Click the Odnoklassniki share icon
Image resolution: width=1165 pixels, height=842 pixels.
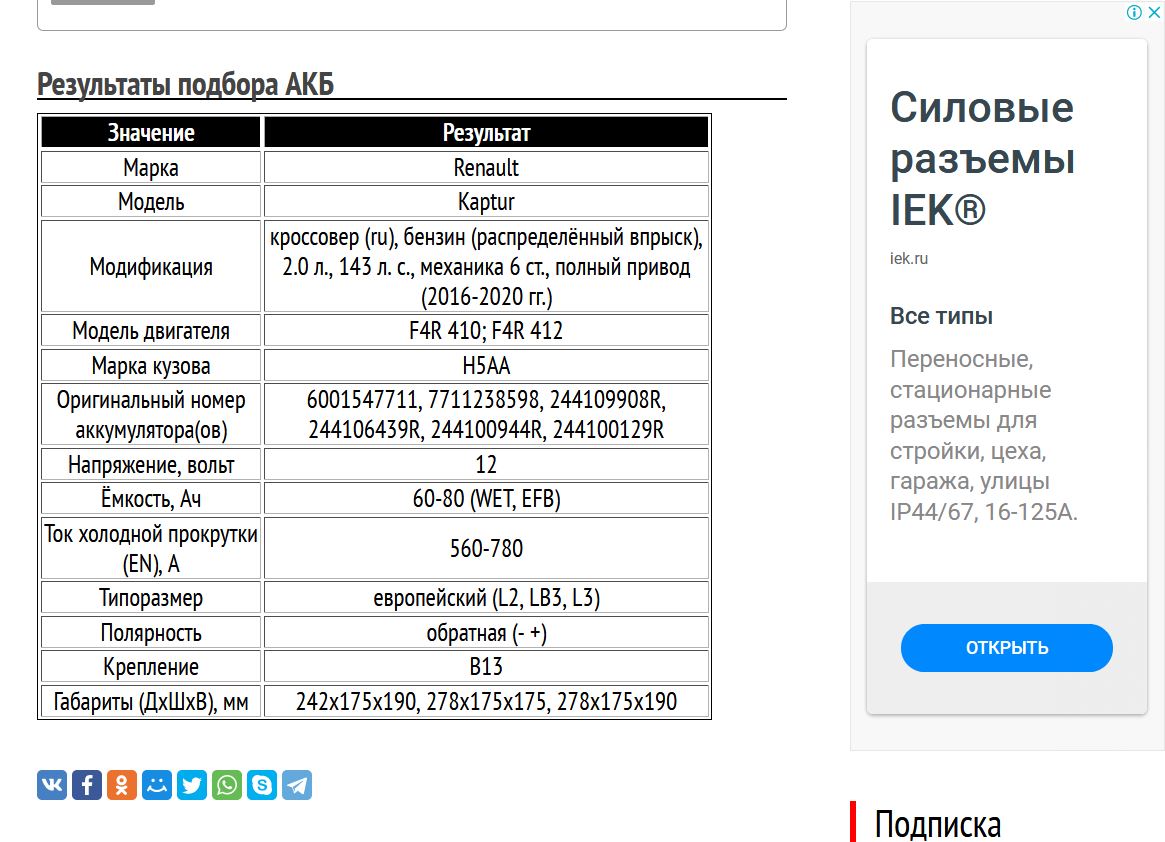[x=122, y=785]
